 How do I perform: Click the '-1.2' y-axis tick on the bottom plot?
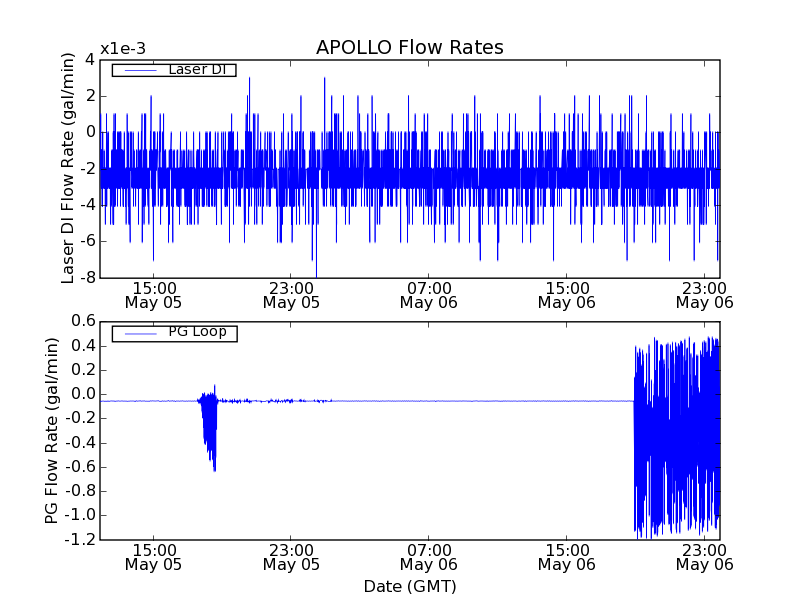(x=80, y=539)
